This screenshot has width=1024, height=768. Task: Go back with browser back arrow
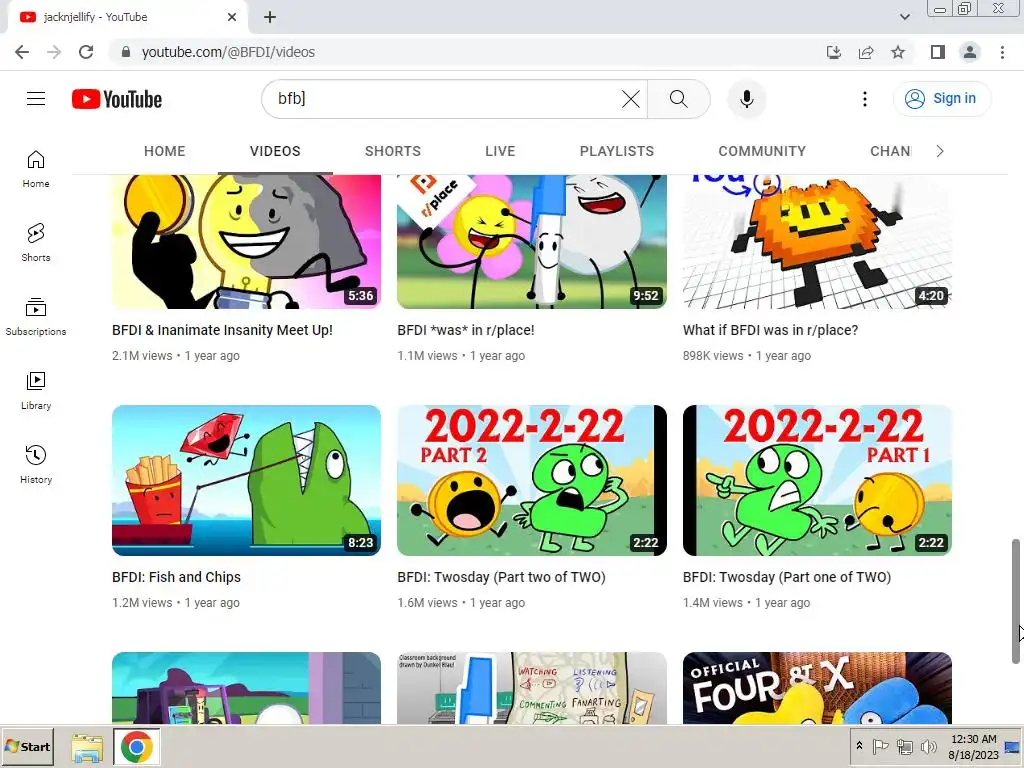(22, 52)
